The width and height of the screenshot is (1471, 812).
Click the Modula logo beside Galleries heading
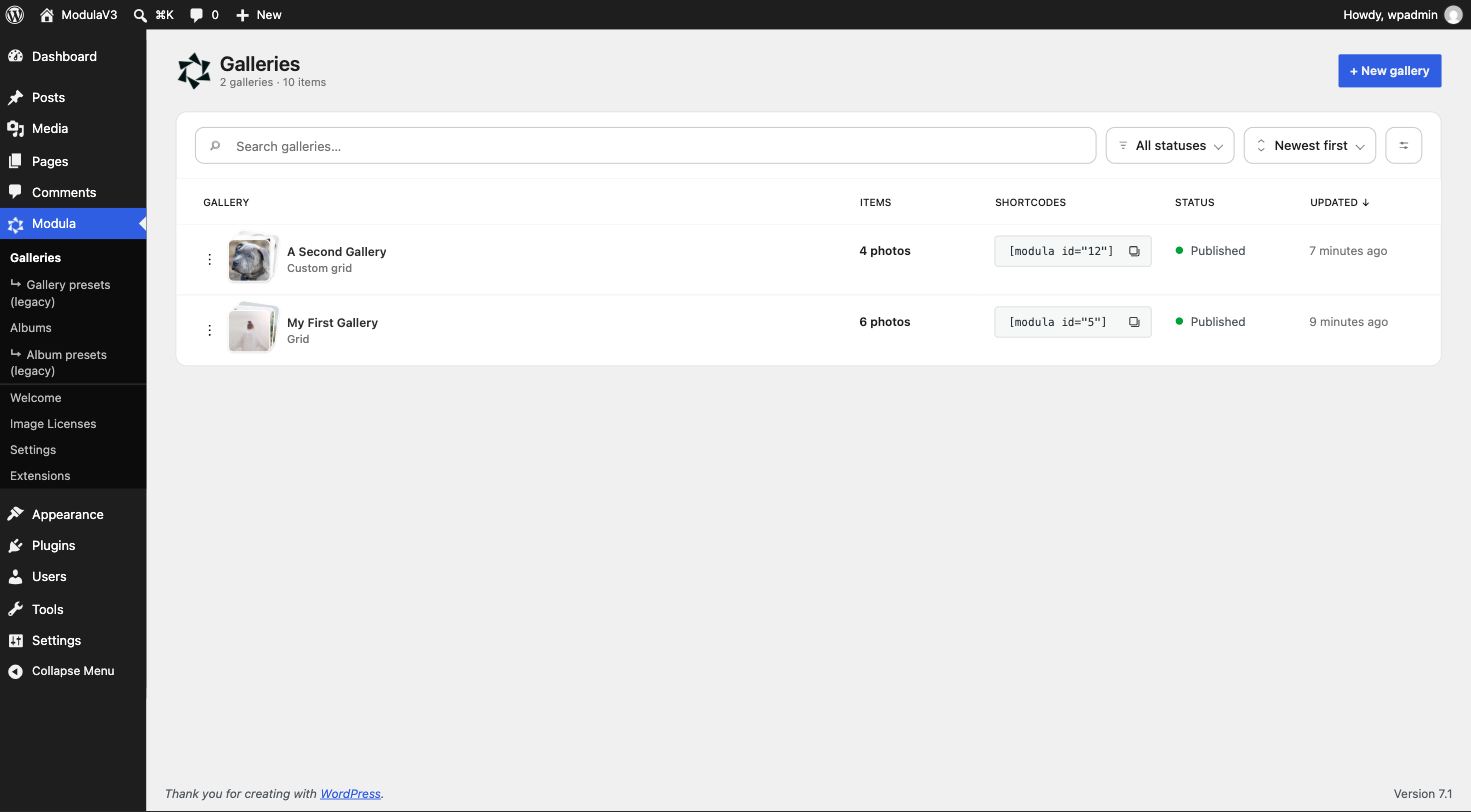click(x=194, y=71)
